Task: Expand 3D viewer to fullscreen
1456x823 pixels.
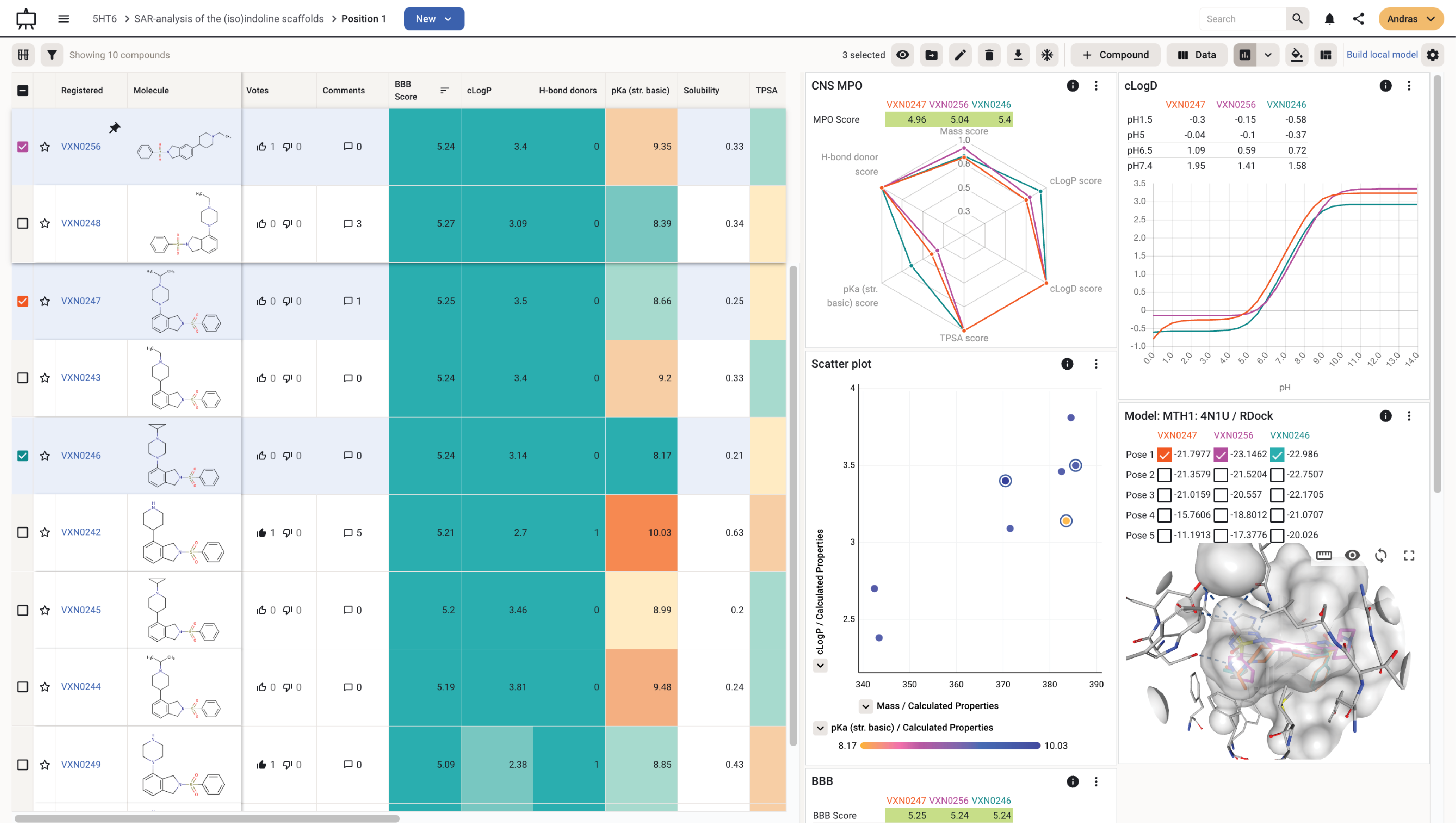Action: point(1409,555)
